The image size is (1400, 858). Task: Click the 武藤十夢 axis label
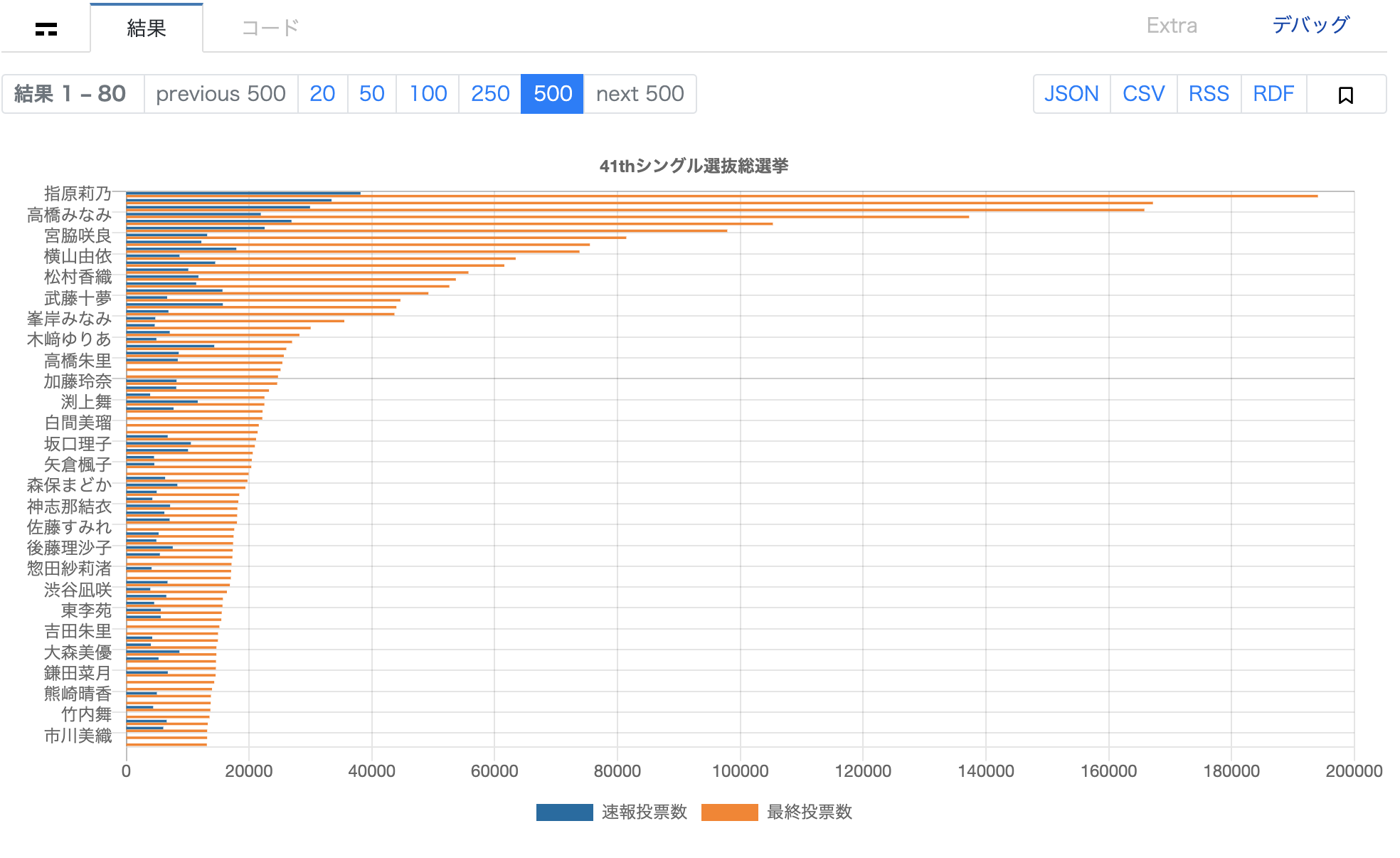click(78, 298)
